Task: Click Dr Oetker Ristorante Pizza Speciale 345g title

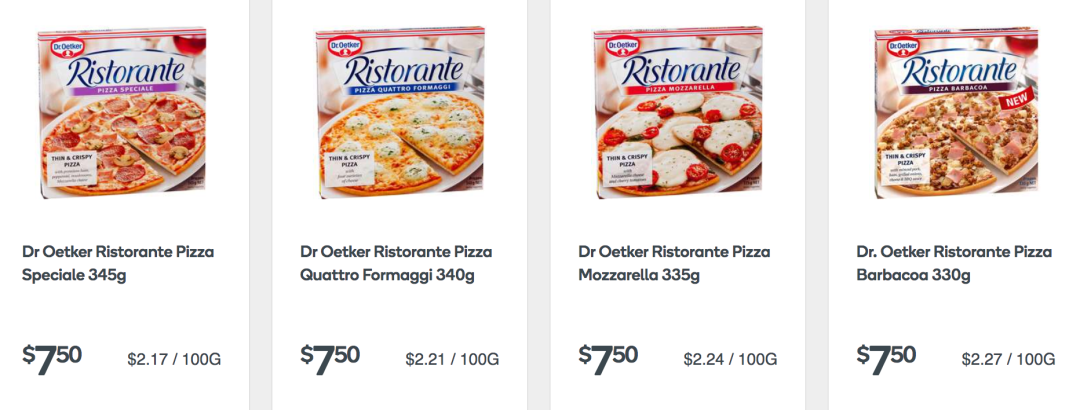Action: point(118,264)
